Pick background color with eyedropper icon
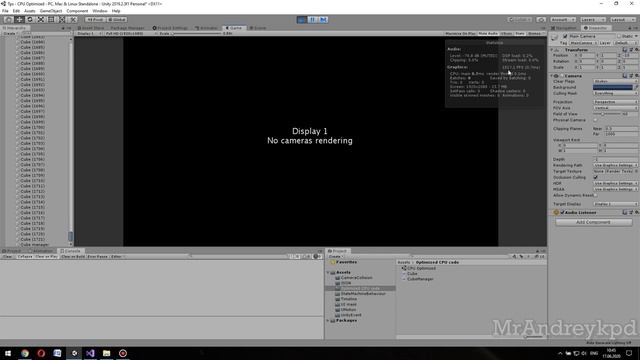 tap(636, 87)
